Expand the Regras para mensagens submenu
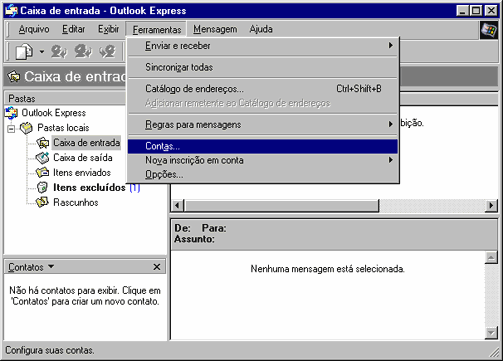503x361 pixels. 263,125
